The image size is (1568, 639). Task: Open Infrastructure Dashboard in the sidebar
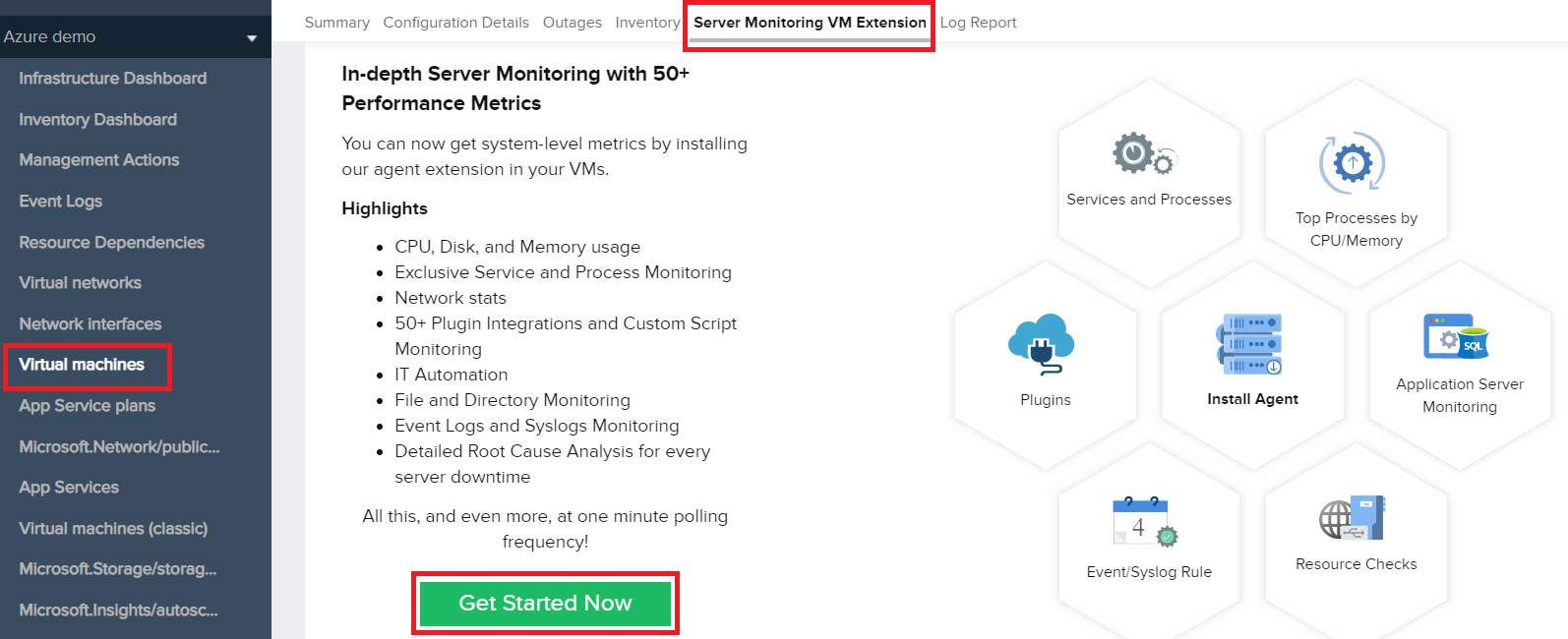(x=112, y=79)
